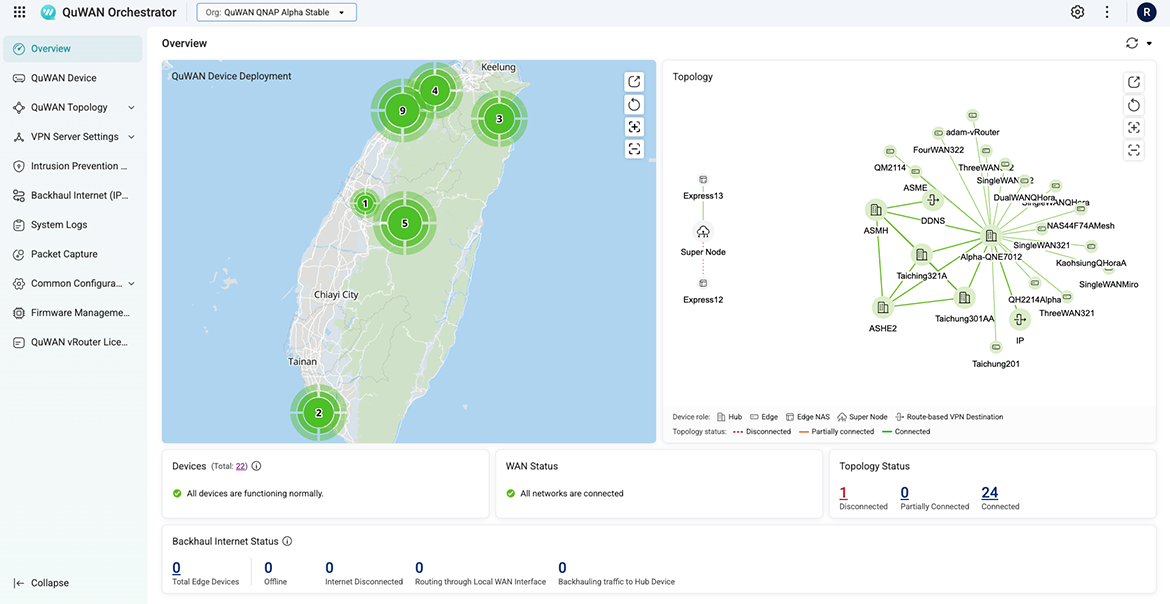Click the refresh icon in Overview header
This screenshot has width=1170, height=604.
1131,43
